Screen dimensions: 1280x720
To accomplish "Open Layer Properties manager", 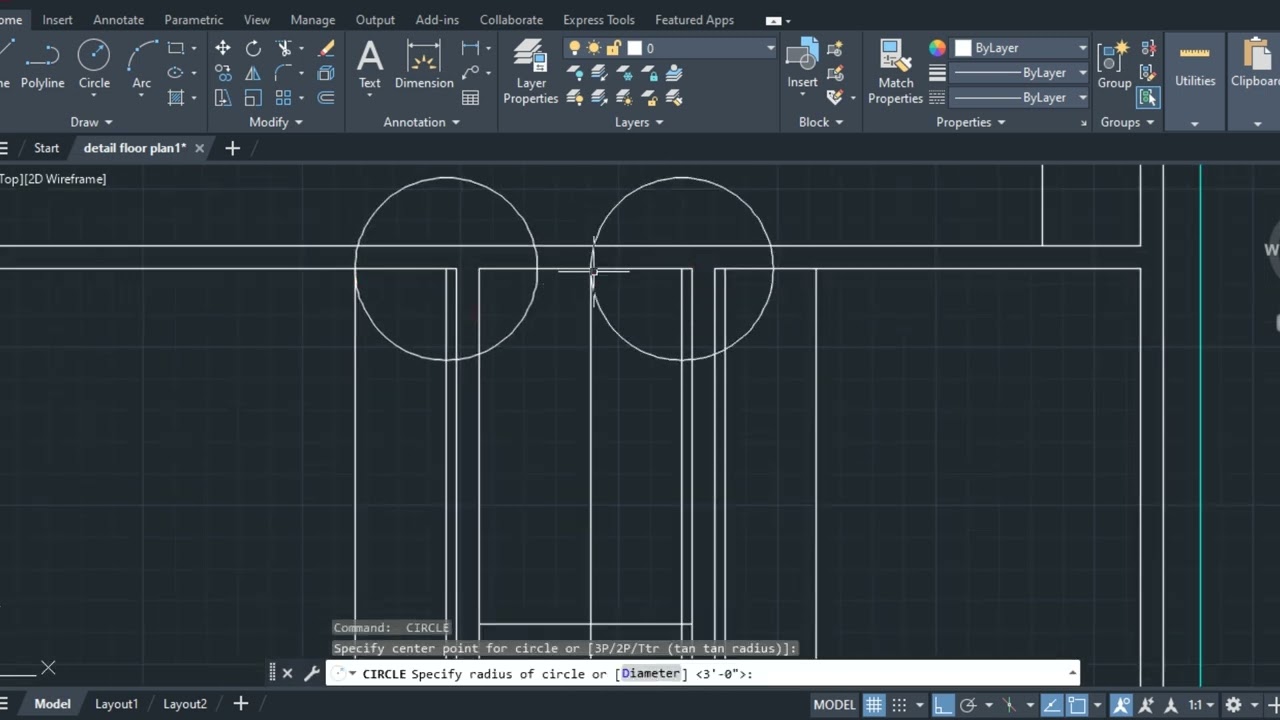I will pyautogui.click(x=530, y=72).
